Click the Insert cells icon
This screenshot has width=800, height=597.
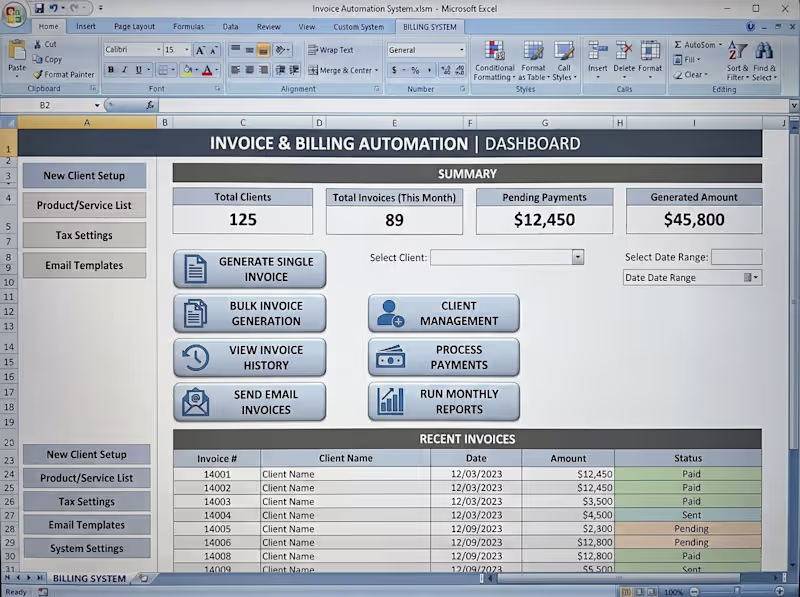[x=597, y=51]
